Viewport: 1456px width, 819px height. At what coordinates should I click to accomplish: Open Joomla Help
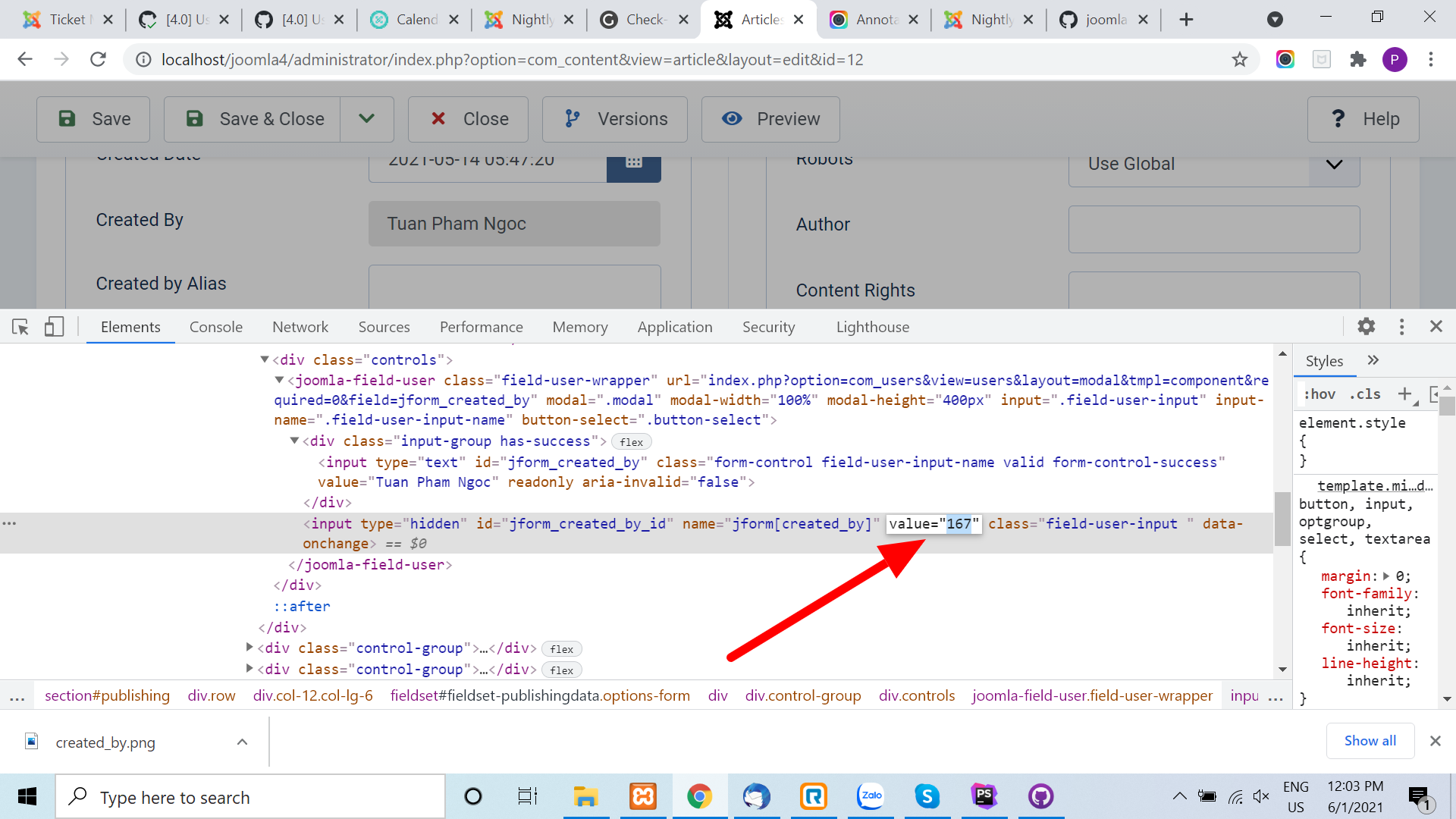[1363, 119]
